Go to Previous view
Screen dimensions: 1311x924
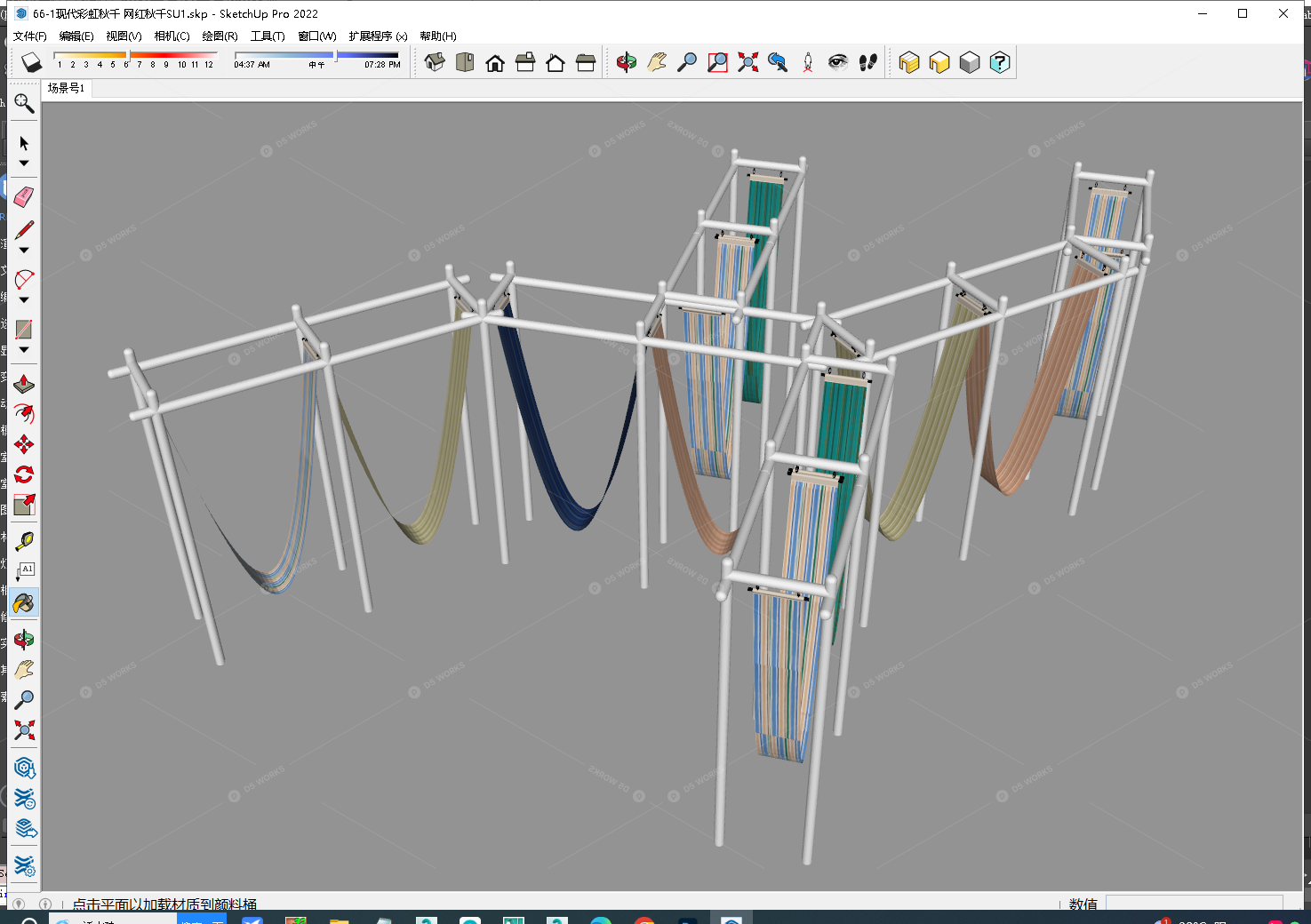pos(778,62)
